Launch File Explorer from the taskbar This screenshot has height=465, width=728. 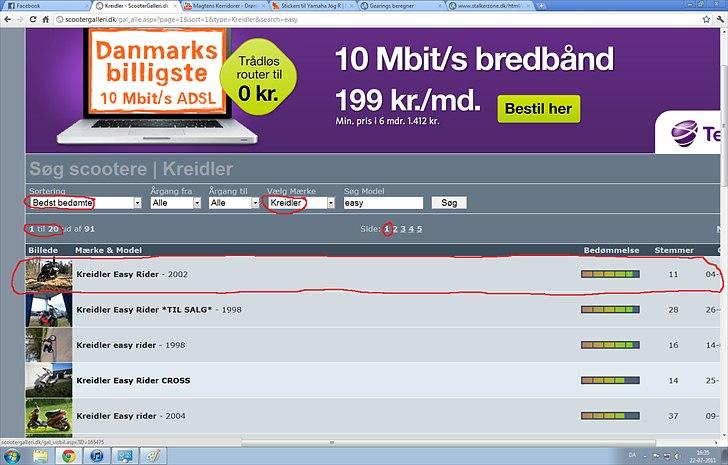[41, 456]
